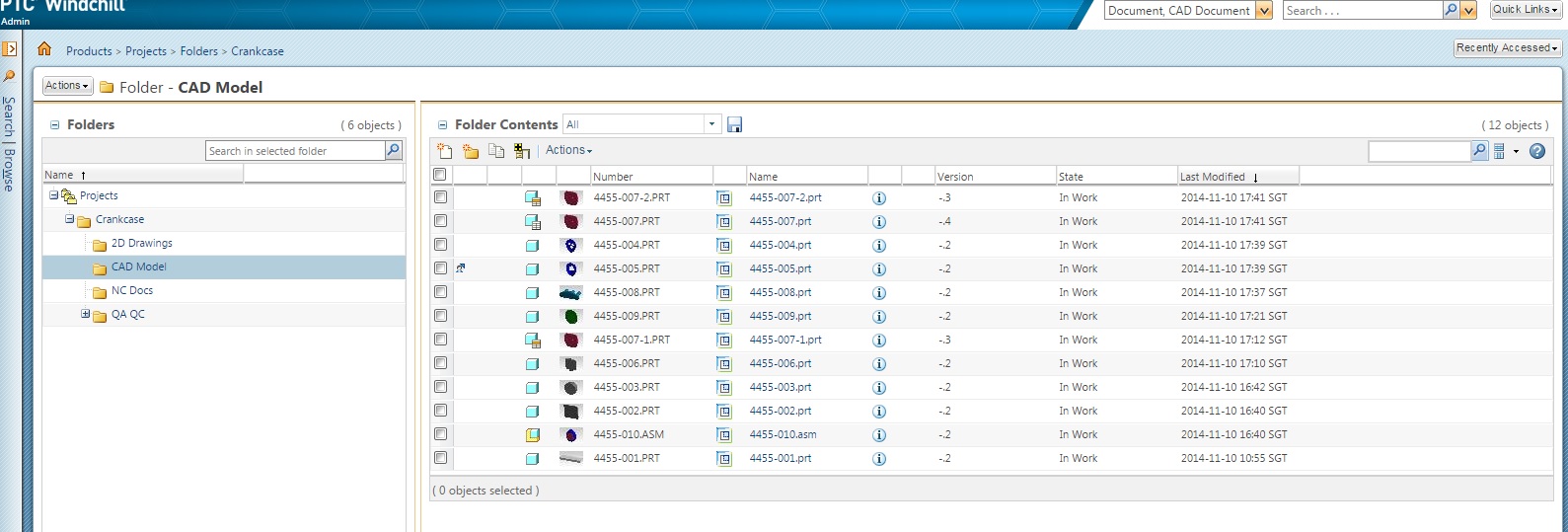Run the folder contents table search magnifier
This screenshot has height=532, width=1568.
[1479, 151]
